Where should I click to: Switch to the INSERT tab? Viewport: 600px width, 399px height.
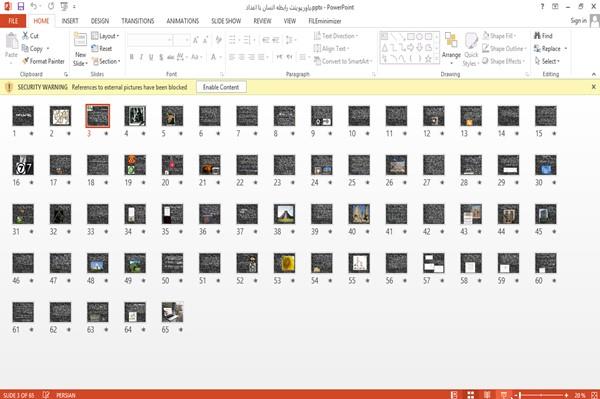[70, 21]
